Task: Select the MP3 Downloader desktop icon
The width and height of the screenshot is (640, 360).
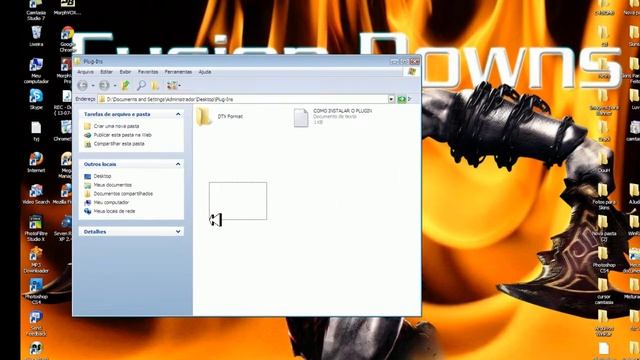Action: click(x=36, y=260)
